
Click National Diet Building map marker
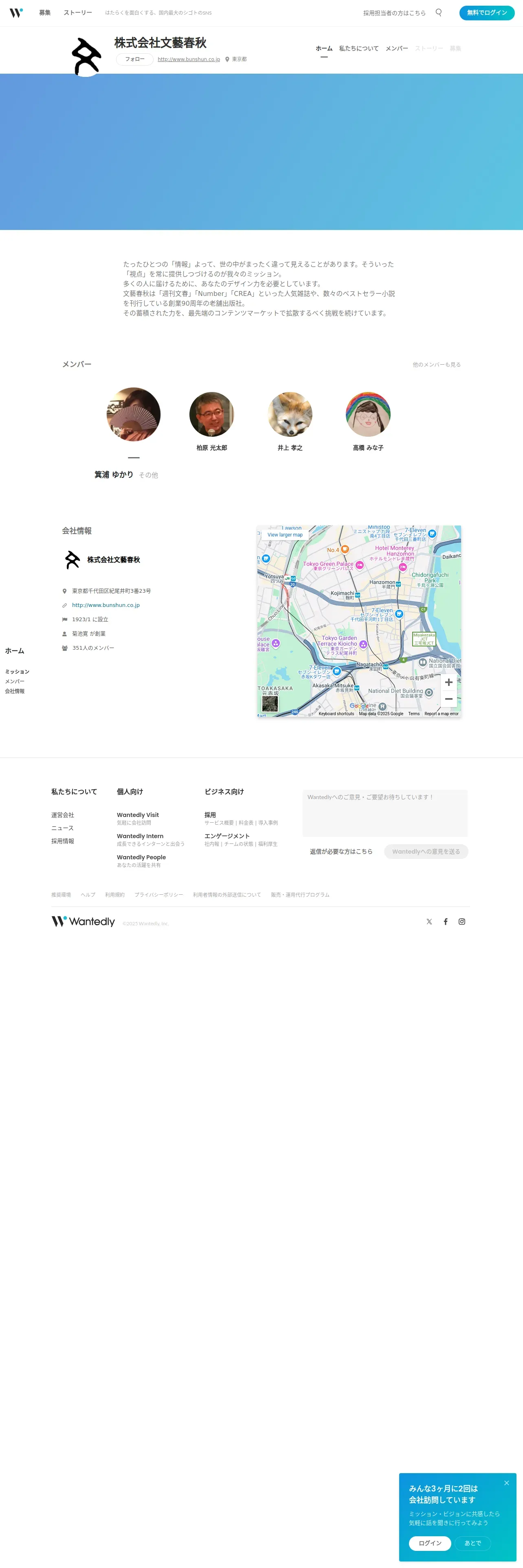coord(429,693)
